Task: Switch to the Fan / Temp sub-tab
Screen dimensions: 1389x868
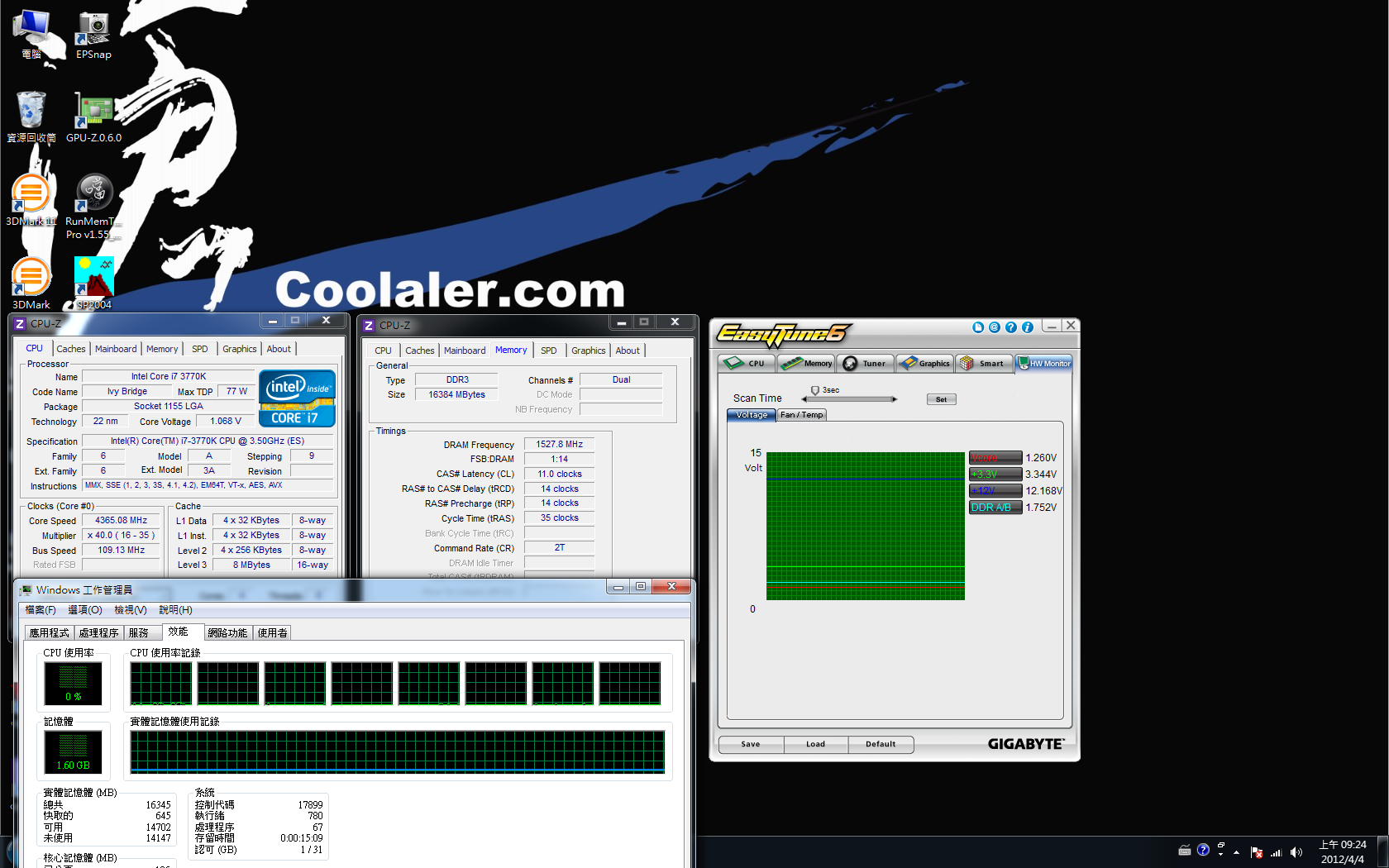Action: (801, 415)
